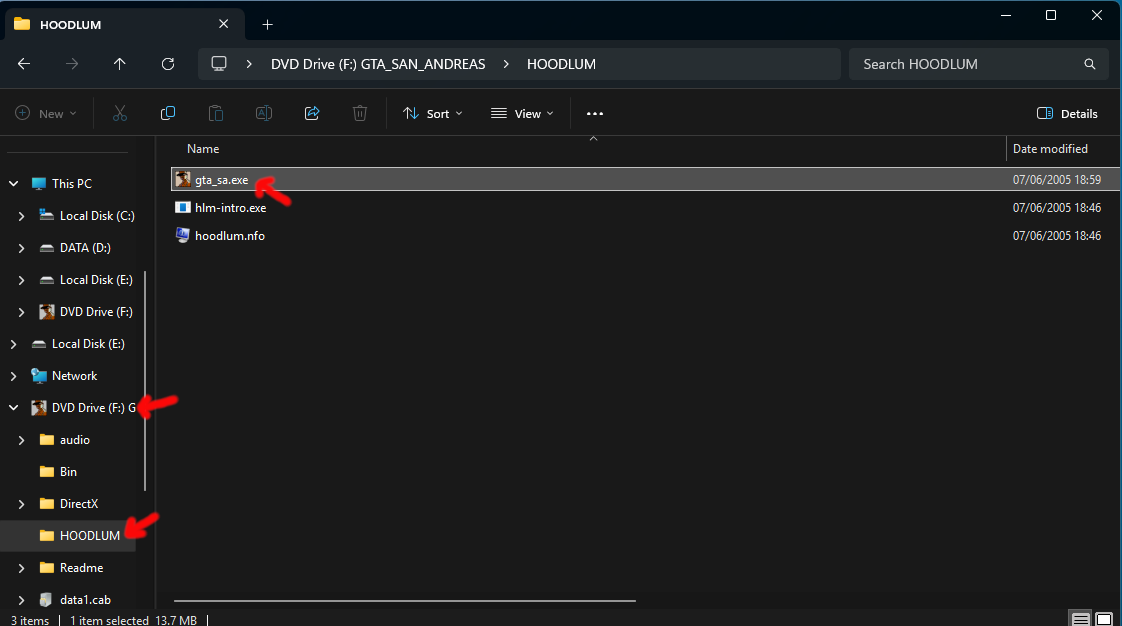Open the New dropdown menu
The image size is (1122, 626).
click(46, 113)
